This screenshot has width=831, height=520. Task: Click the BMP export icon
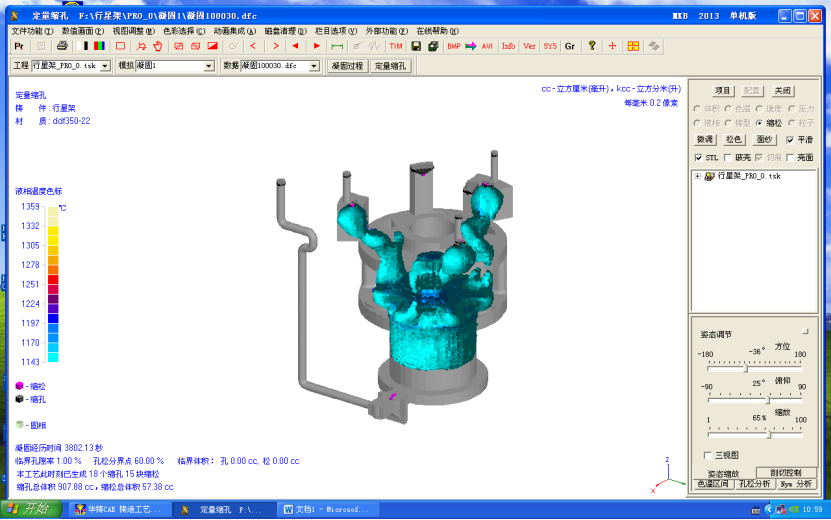pyautogui.click(x=454, y=46)
